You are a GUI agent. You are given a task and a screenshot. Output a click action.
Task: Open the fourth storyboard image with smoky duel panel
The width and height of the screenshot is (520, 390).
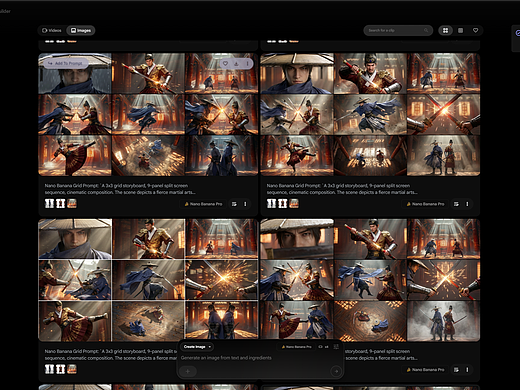(x=370, y=280)
